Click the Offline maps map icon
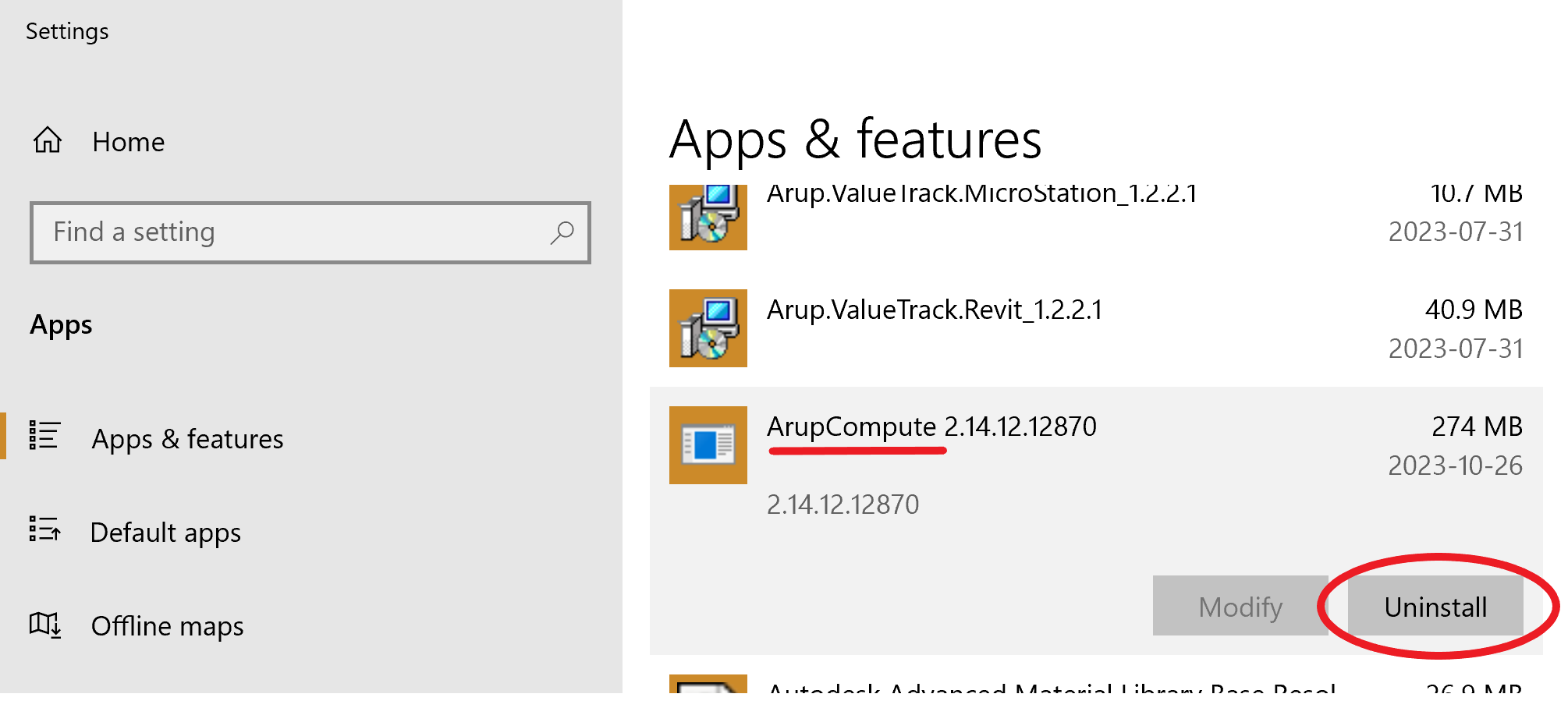 click(x=44, y=625)
